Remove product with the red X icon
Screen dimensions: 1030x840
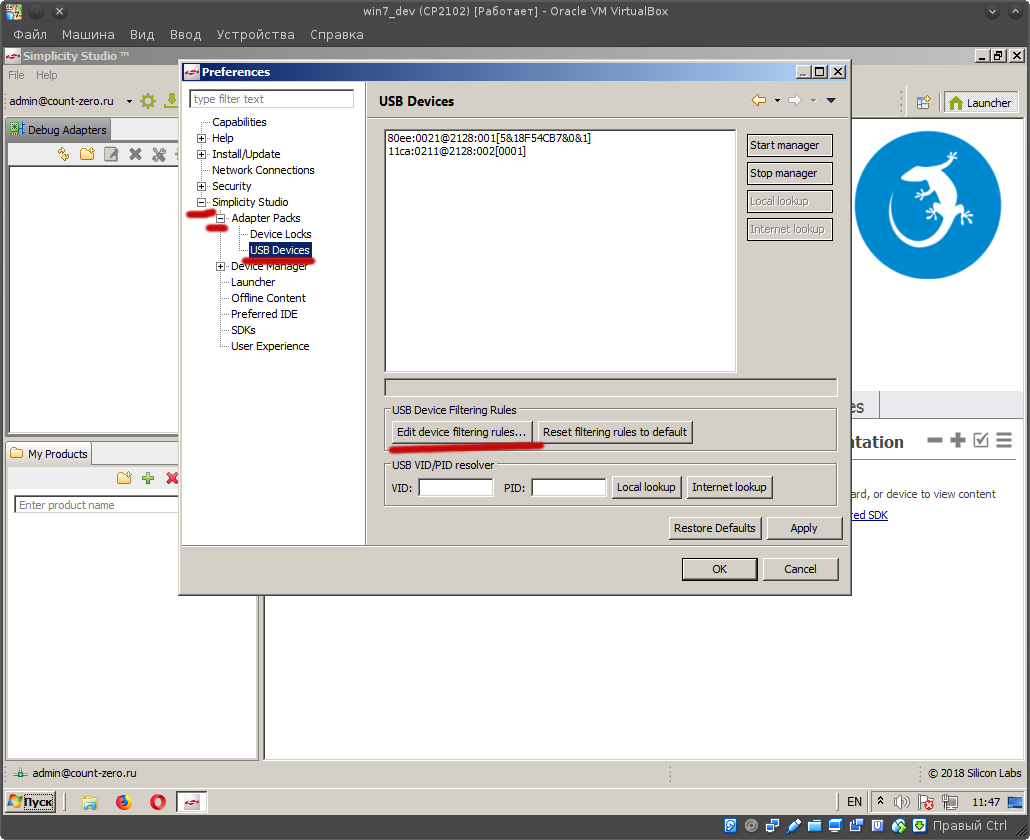pos(172,478)
